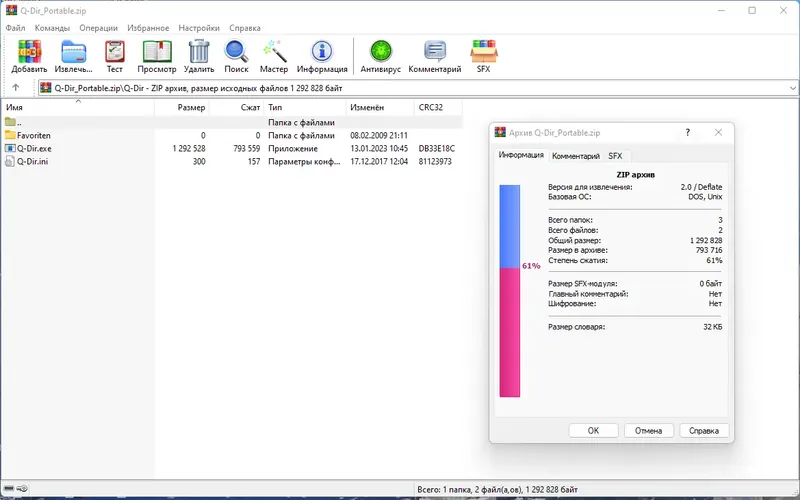Click the Приложение type cell
This screenshot has width=800, height=500.
tap(293, 148)
